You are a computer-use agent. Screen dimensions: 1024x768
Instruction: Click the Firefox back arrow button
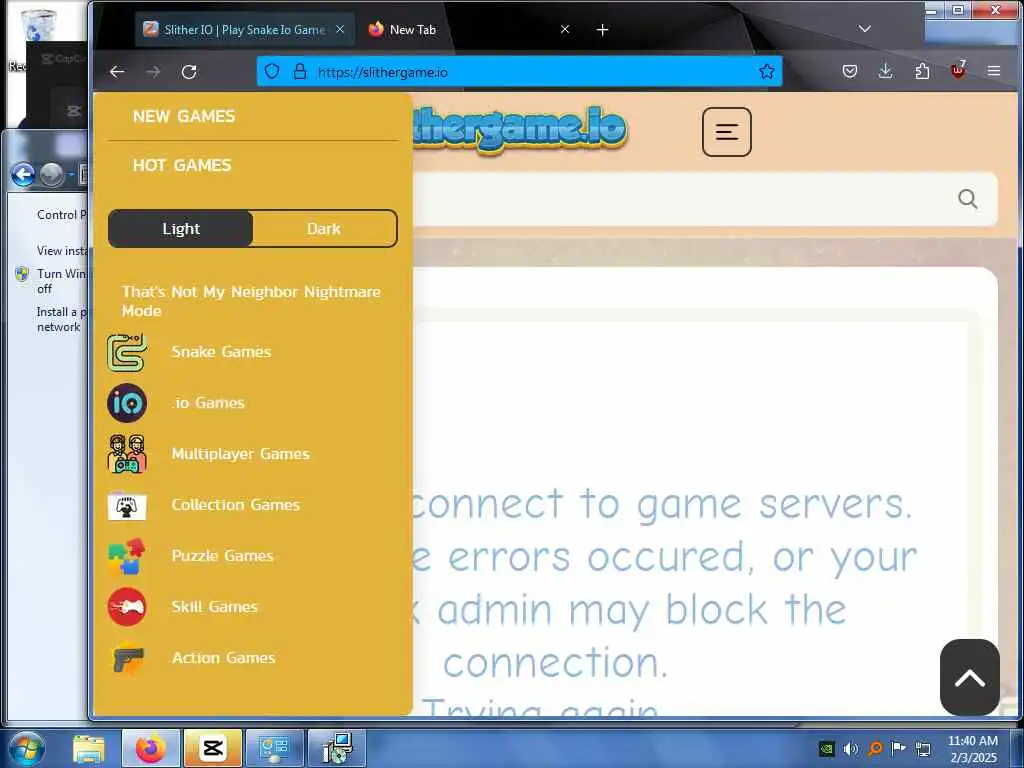[117, 72]
